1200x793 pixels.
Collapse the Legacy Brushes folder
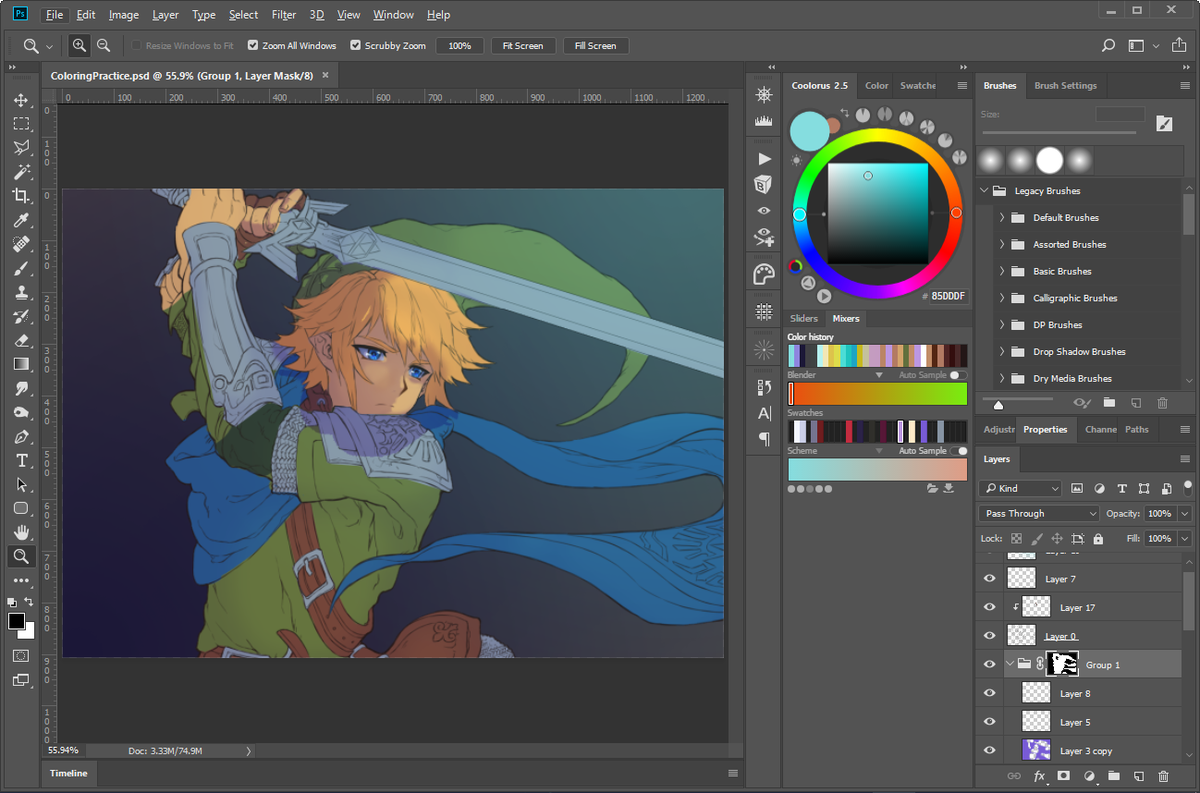985,190
